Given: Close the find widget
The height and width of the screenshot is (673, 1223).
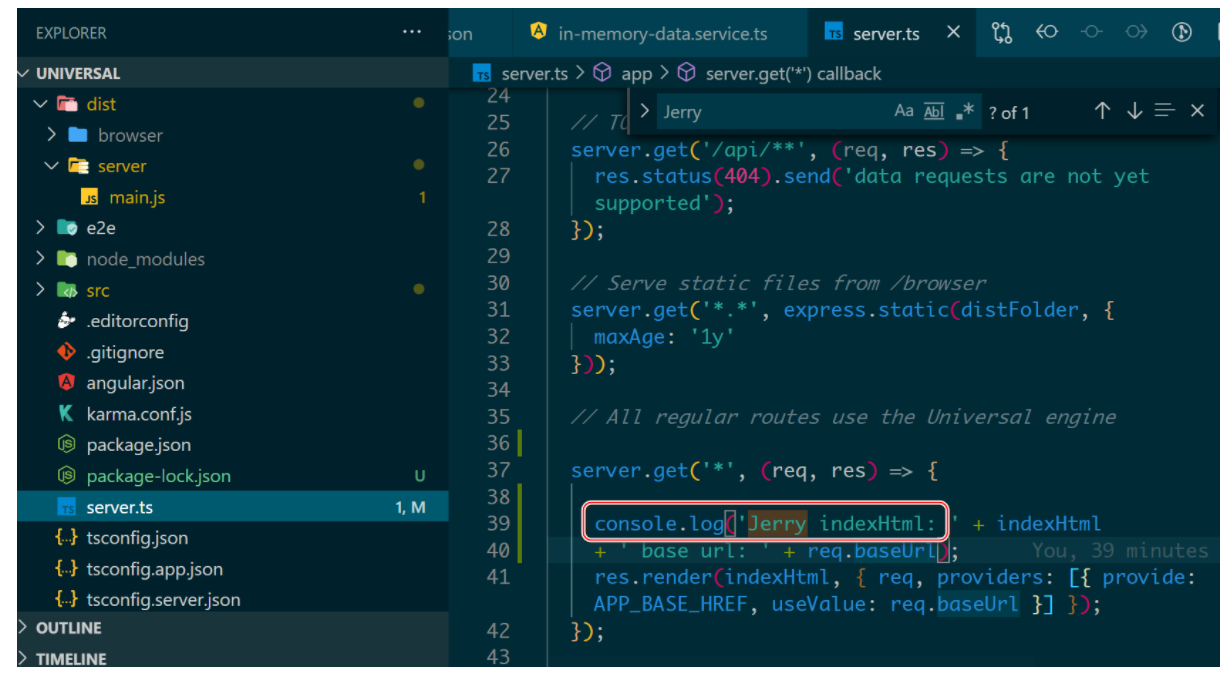Looking at the screenshot, I should [1197, 111].
